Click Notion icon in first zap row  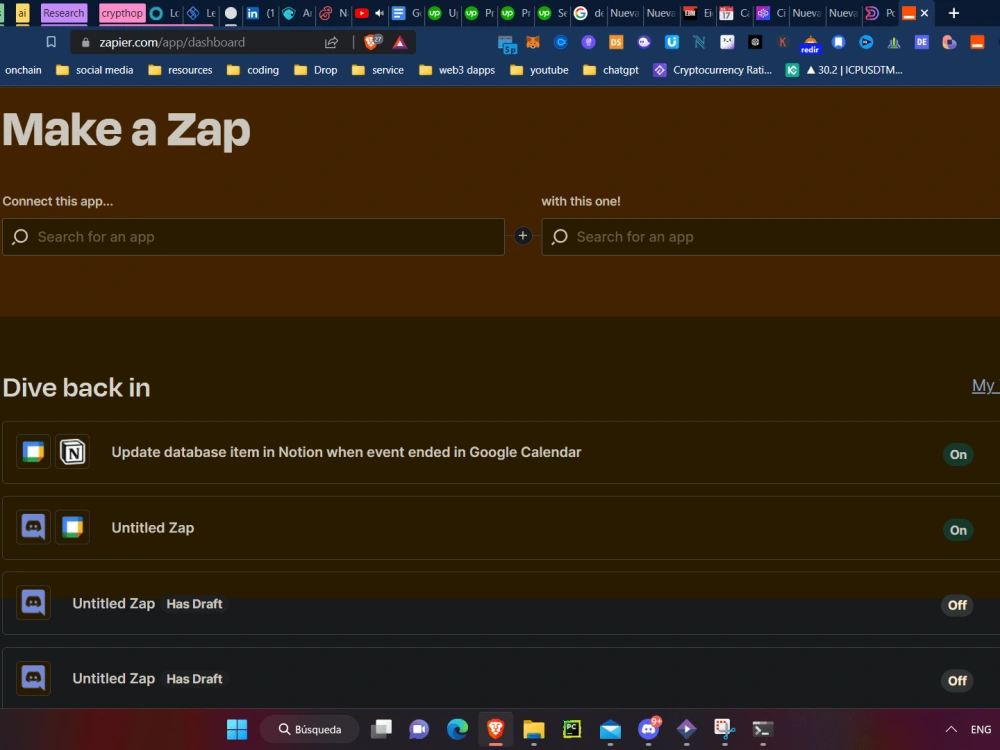[72, 452]
